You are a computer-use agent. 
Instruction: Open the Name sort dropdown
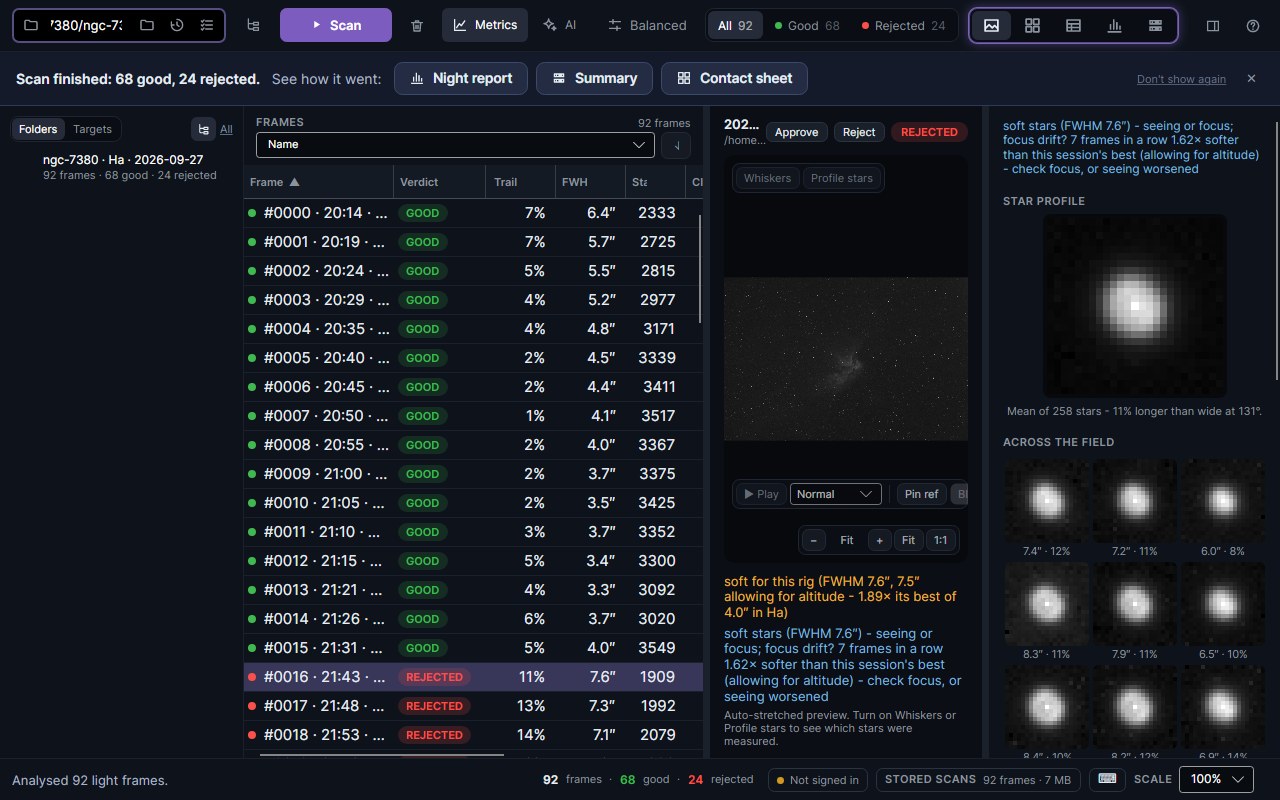tap(455, 145)
